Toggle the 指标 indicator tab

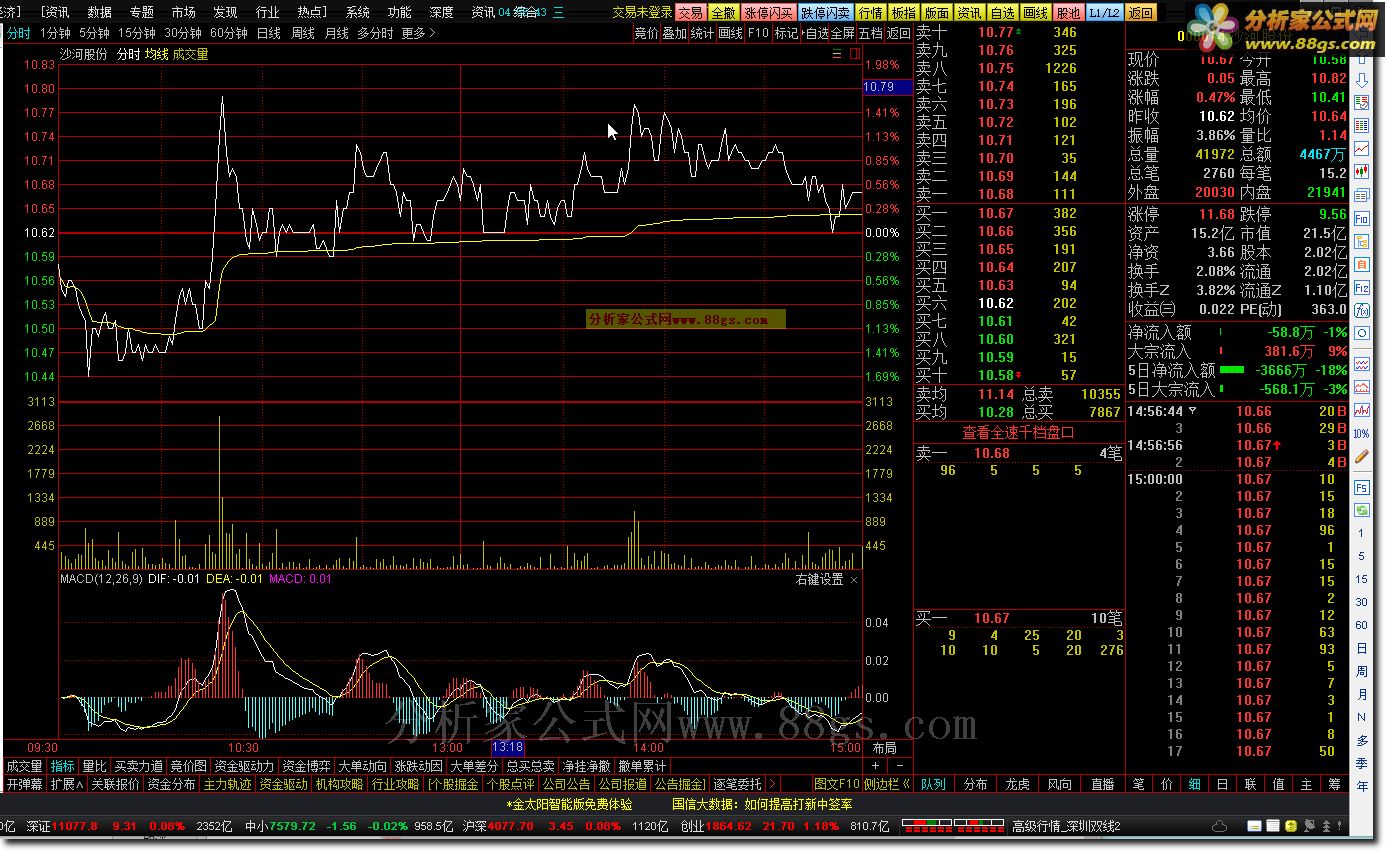pos(63,766)
